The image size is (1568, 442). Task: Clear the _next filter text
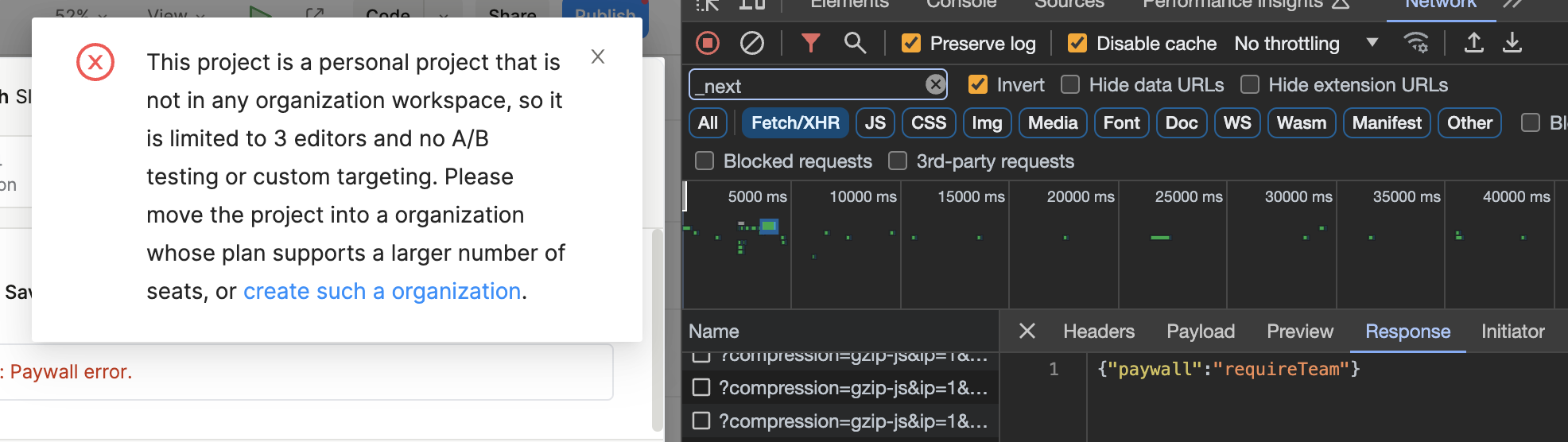(x=935, y=84)
